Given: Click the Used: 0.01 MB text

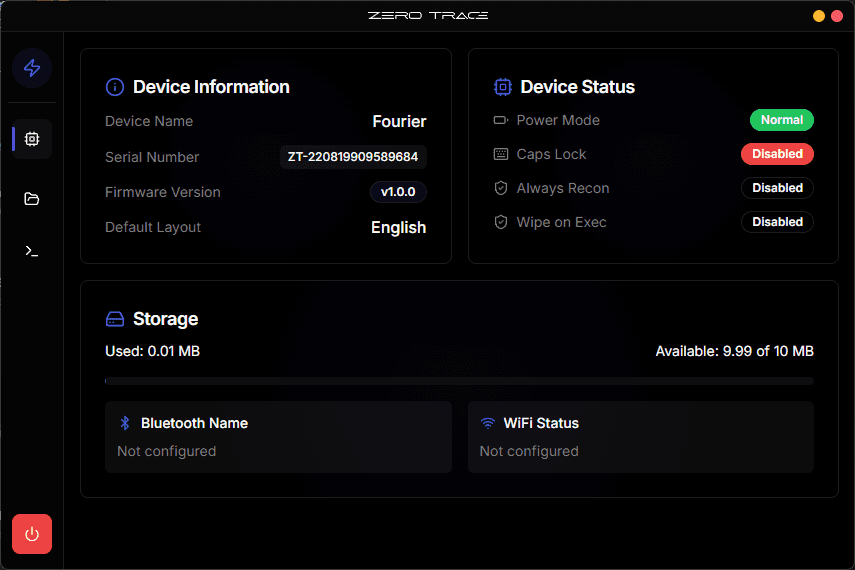Looking at the screenshot, I should click(x=153, y=351).
